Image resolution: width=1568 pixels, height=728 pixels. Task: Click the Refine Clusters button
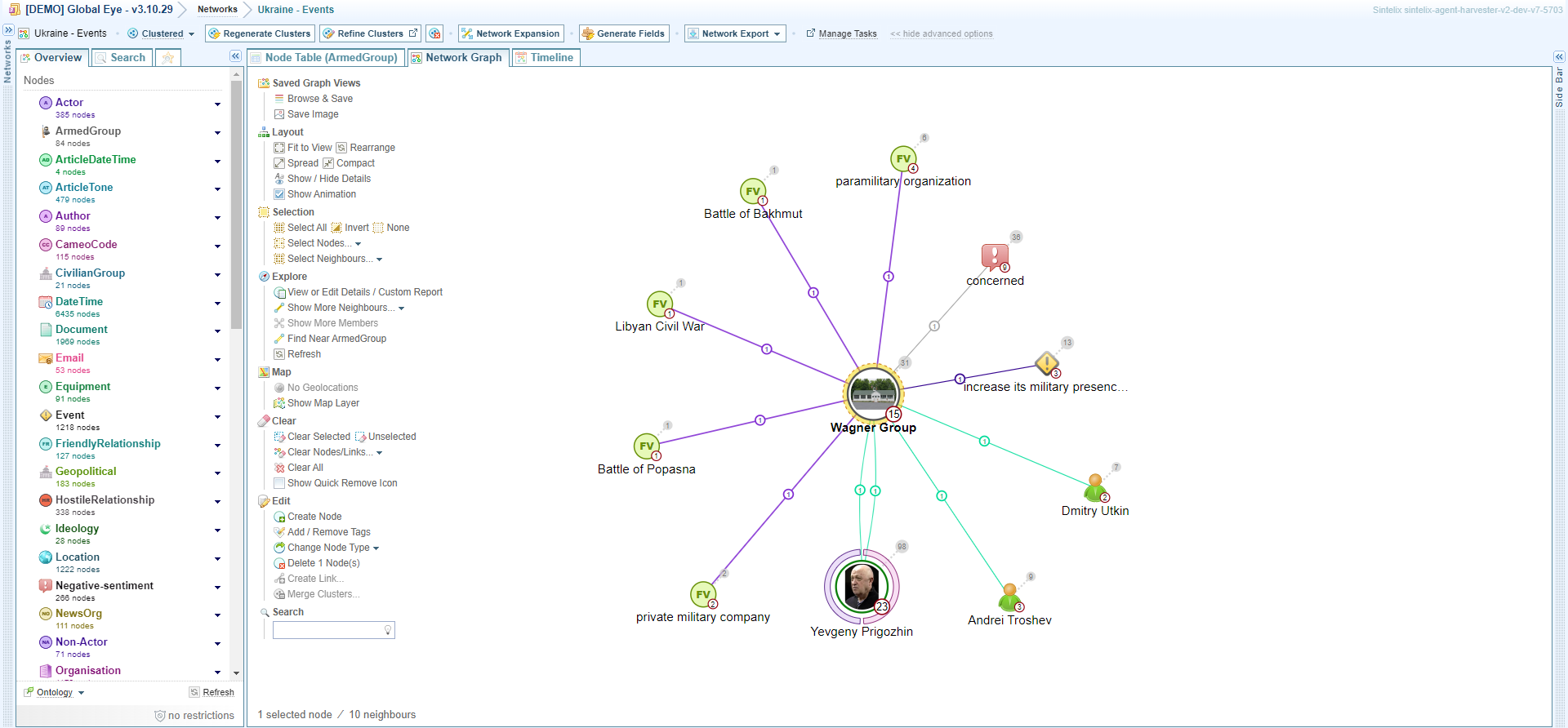370,33
